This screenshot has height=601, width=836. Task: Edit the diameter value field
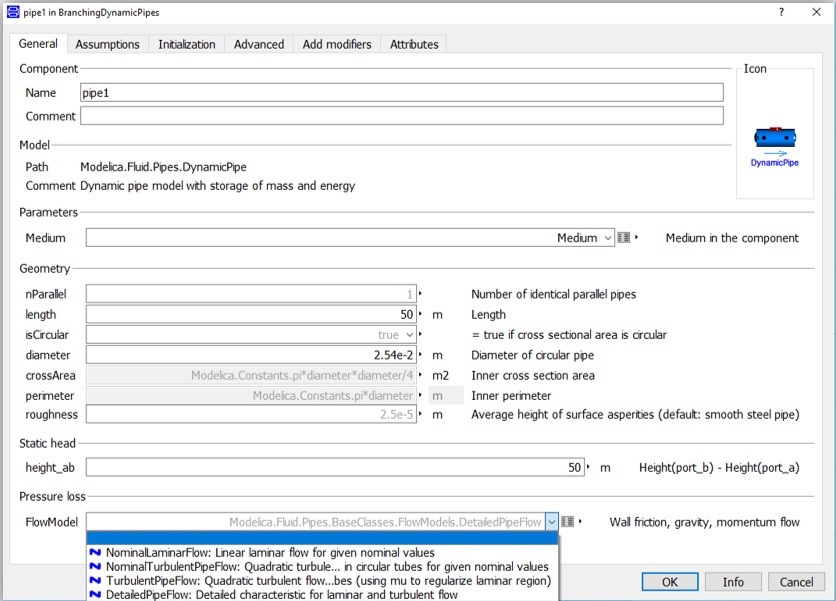[251, 355]
